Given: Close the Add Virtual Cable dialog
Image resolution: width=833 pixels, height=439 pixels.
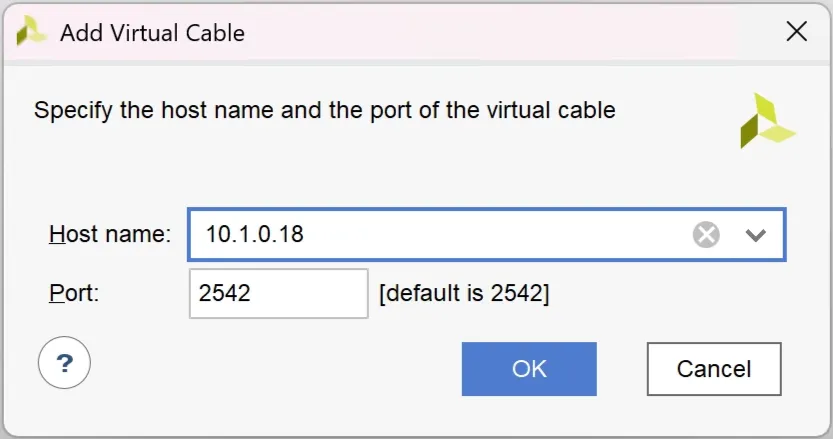Looking at the screenshot, I should coord(796,32).
